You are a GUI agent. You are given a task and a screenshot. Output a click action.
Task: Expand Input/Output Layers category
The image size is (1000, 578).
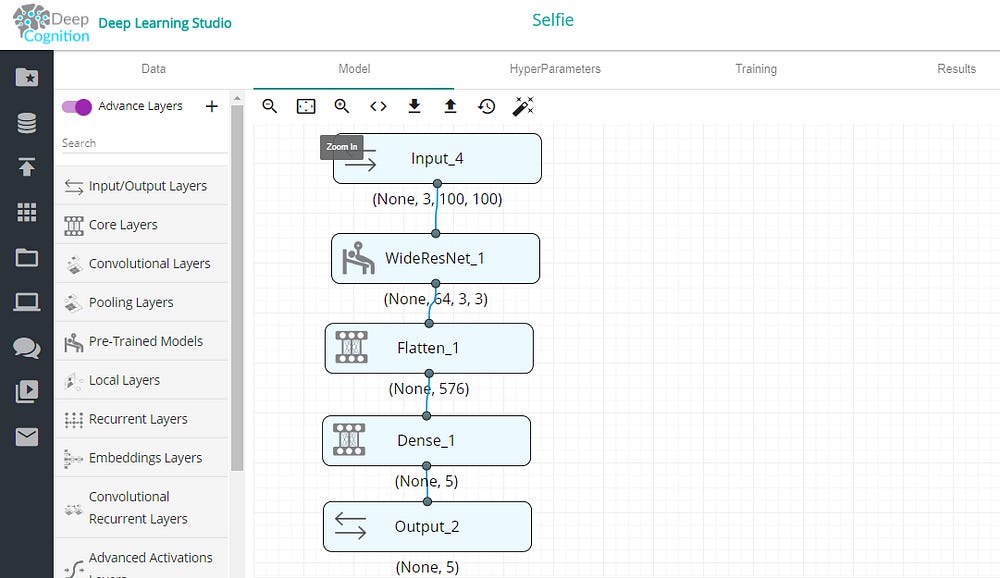tap(142, 186)
